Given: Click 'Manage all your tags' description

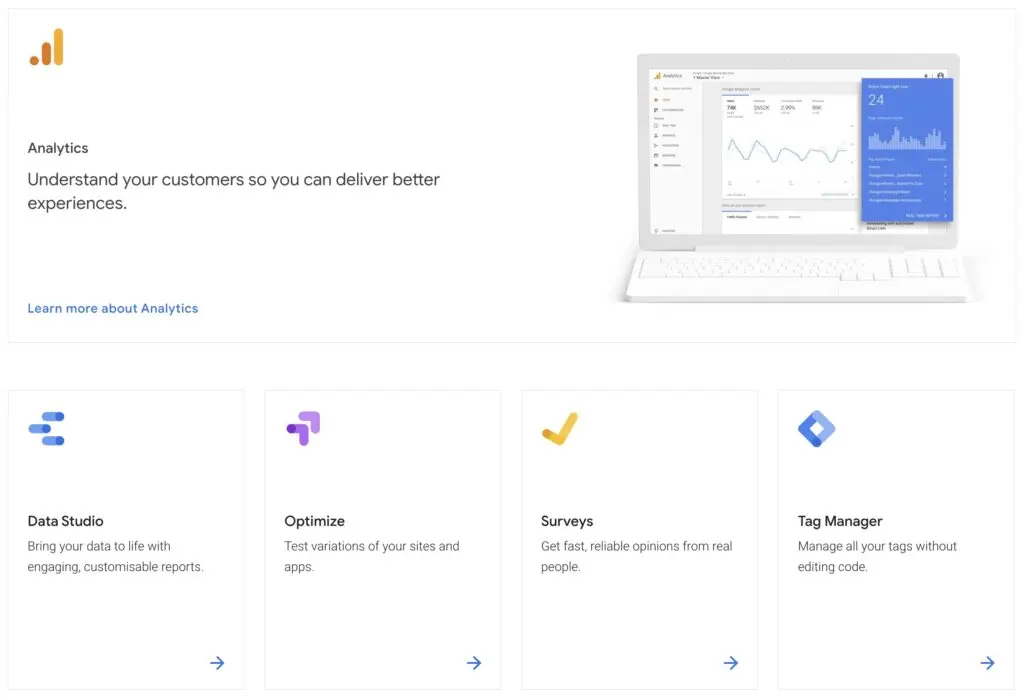Looking at the screenshot, I should tap(877, 556).
